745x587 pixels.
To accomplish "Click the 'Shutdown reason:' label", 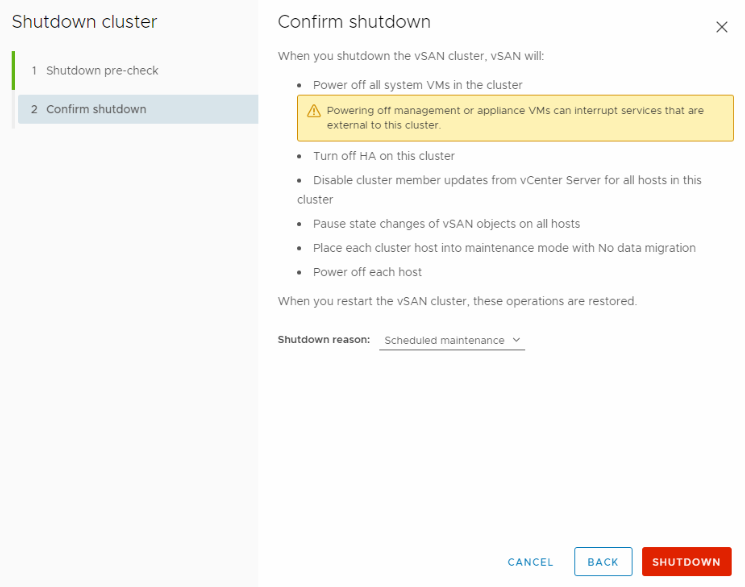I will tap(324, 341).
